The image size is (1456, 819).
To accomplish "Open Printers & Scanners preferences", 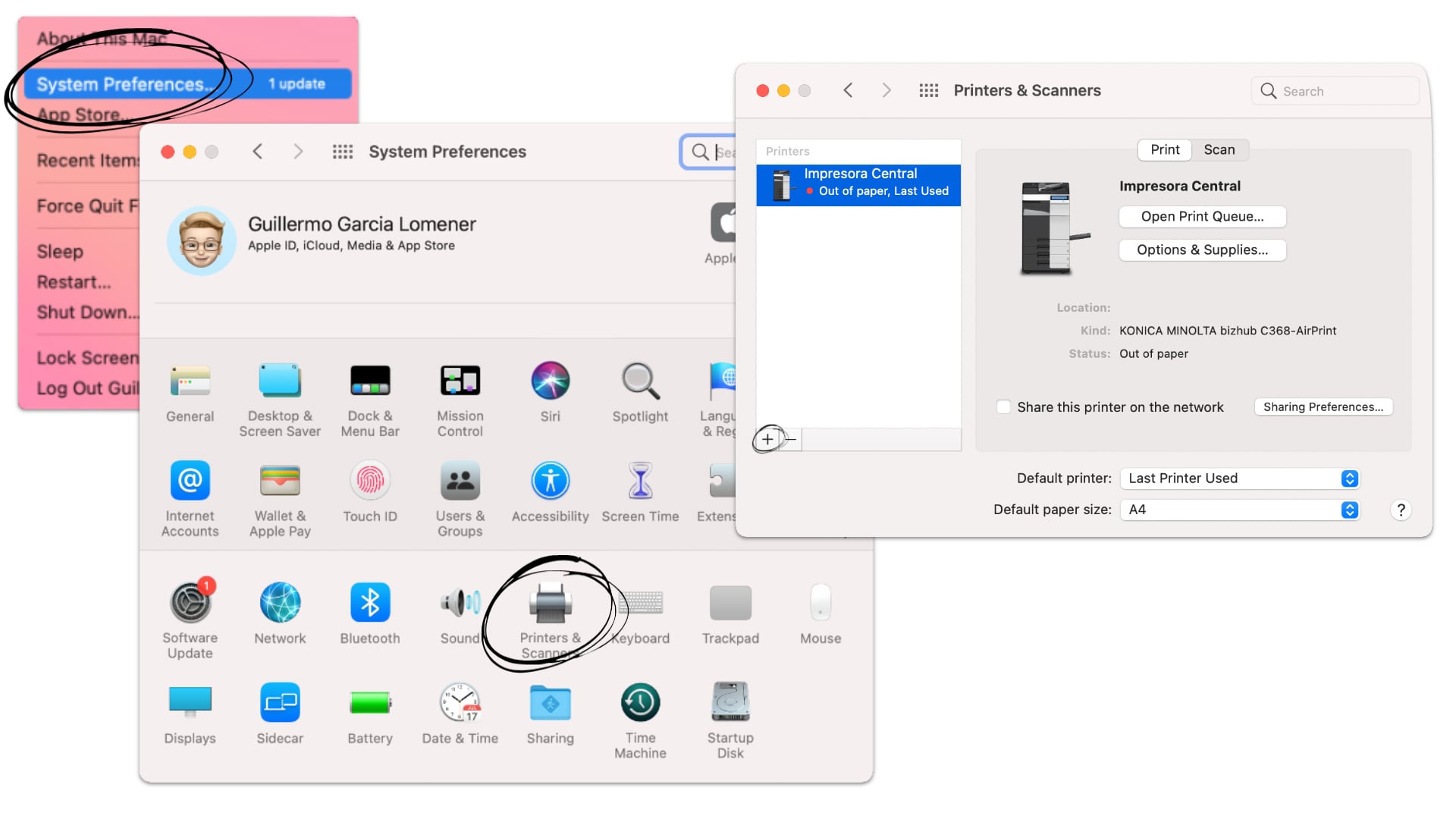I will [551, 619].
